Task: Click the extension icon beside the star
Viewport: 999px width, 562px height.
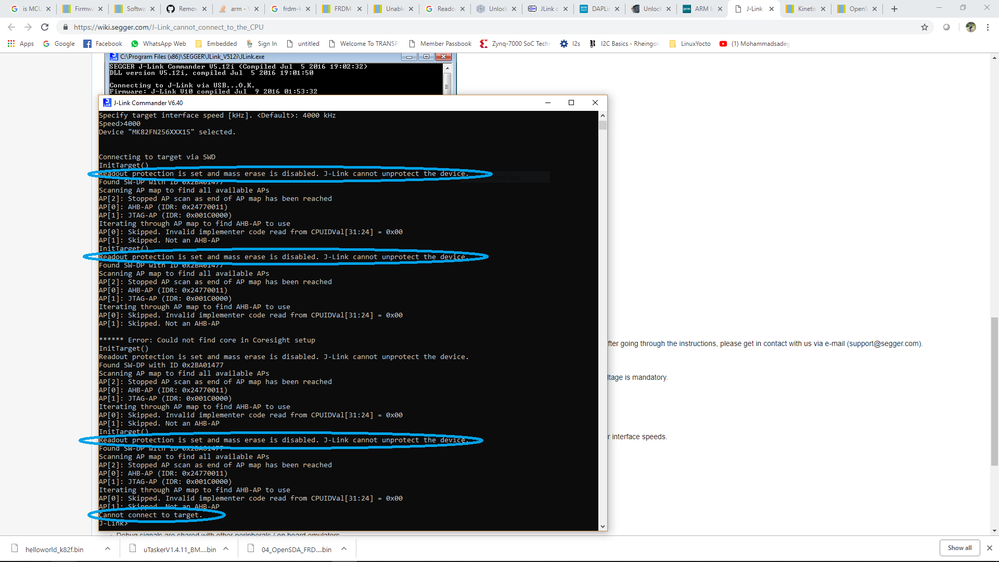Action: [947, 27]
